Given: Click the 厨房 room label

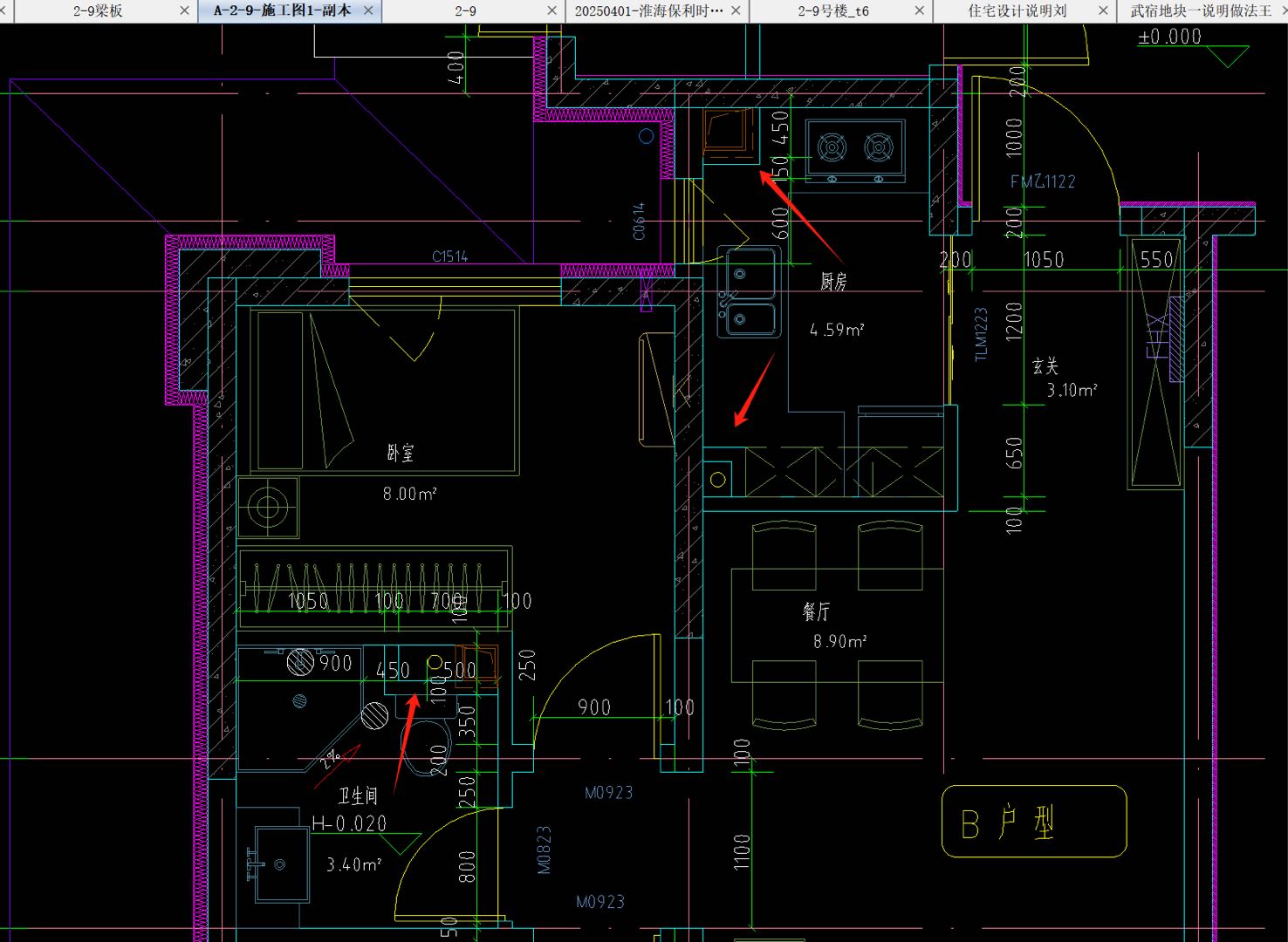Looking at the screenshot, I should (x=833, y=282).
